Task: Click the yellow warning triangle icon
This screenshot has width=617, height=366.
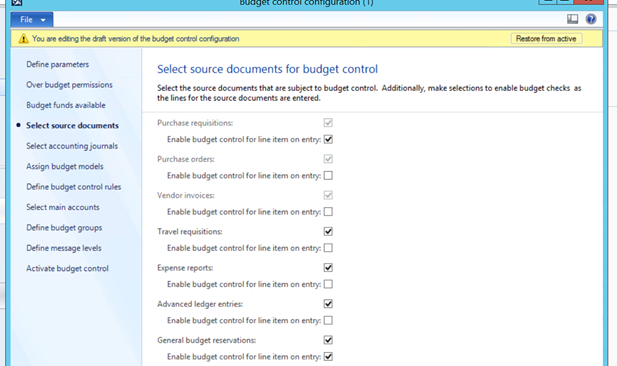Action: tap(23, 39)
